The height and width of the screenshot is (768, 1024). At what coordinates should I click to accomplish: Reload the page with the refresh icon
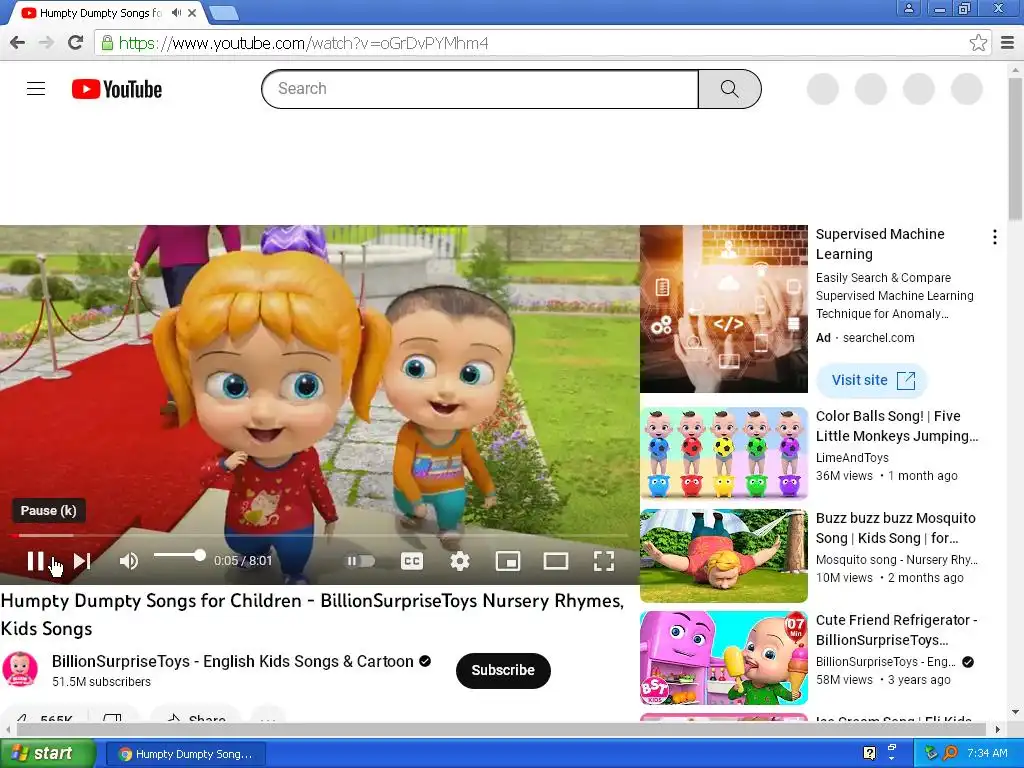pyautogui.click(x=76, y=43)
